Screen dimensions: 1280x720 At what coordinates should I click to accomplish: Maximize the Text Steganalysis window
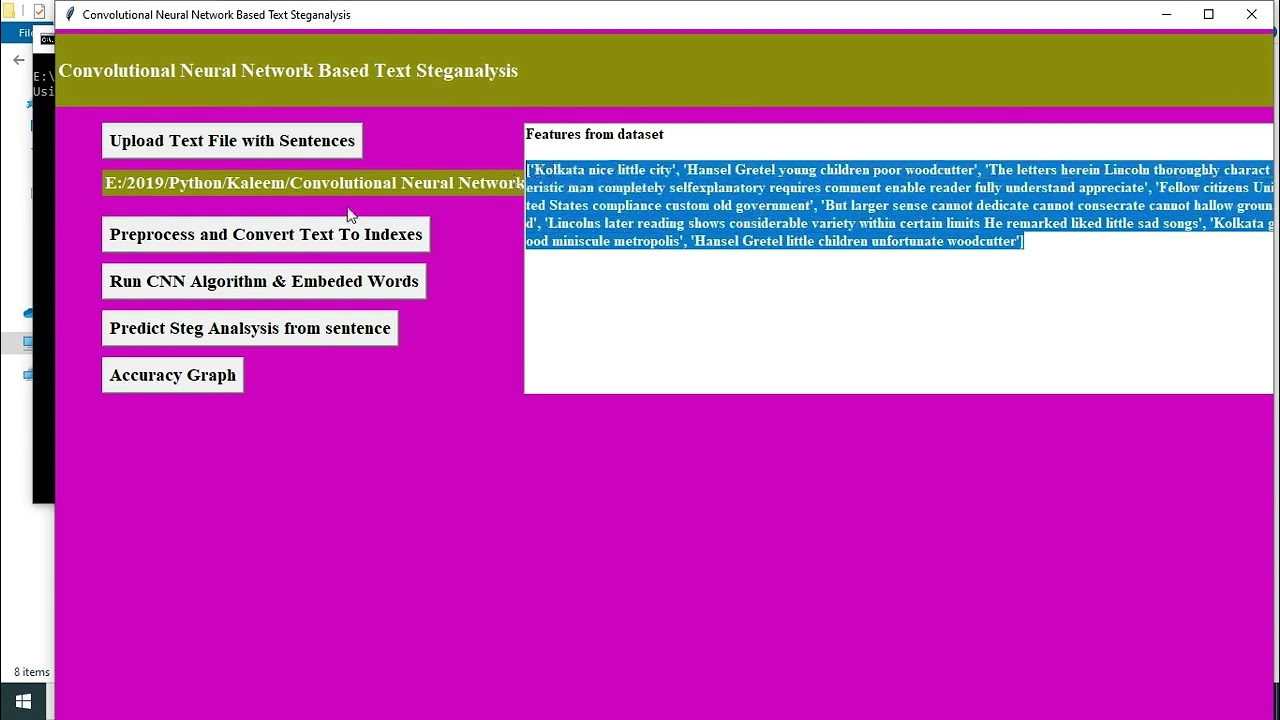click(x=1208, y=14)
